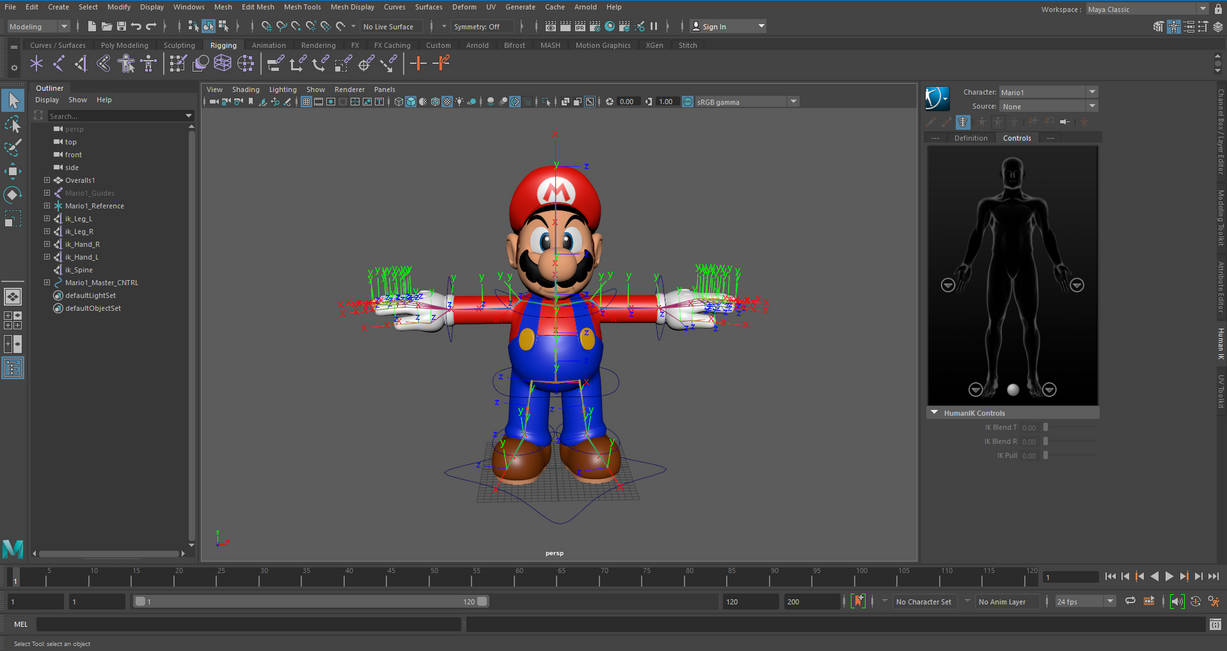Image resolution: width=1227 pixels, height=651 pixels.
Task: Adjust the IK Blend T slider
Action: 1046,427
